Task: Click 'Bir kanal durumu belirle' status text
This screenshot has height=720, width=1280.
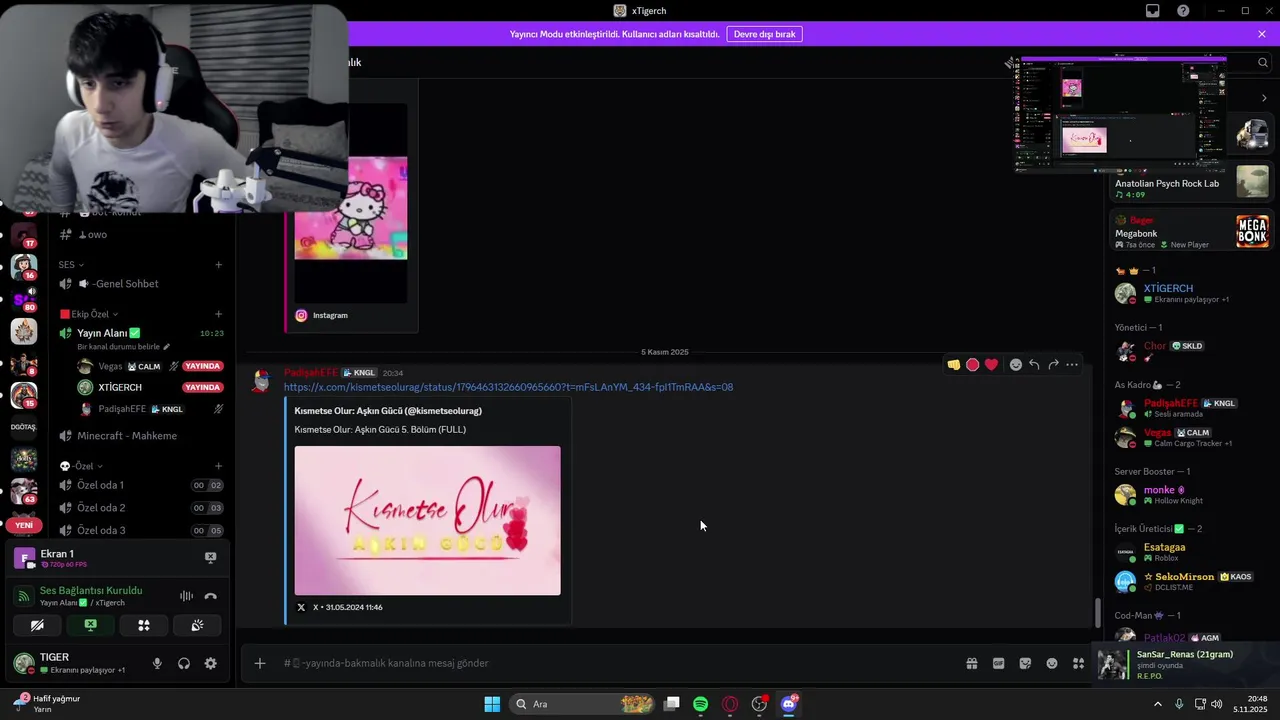Action: point(120,347)
